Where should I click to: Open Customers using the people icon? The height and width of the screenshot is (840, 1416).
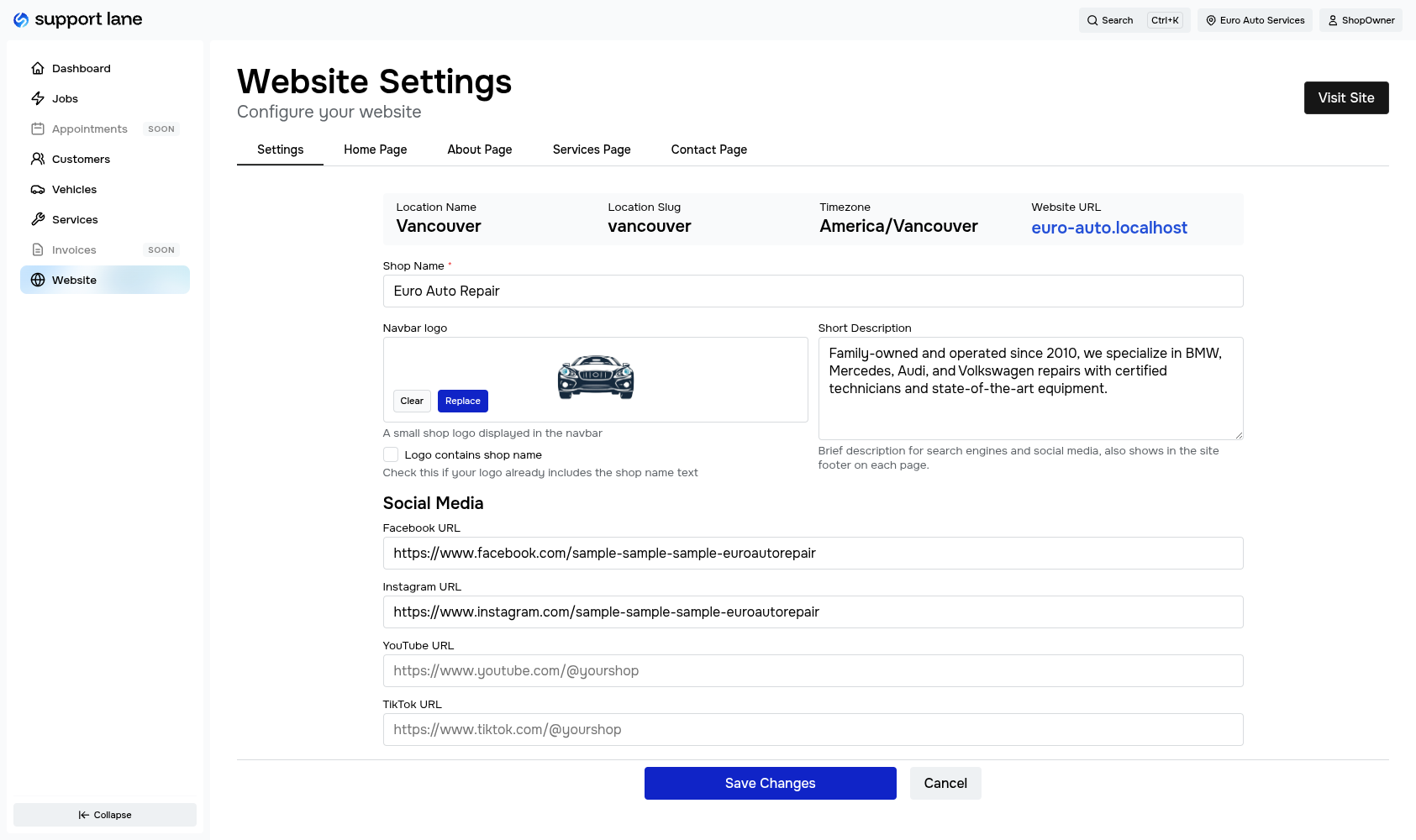(x=38, y=159)
